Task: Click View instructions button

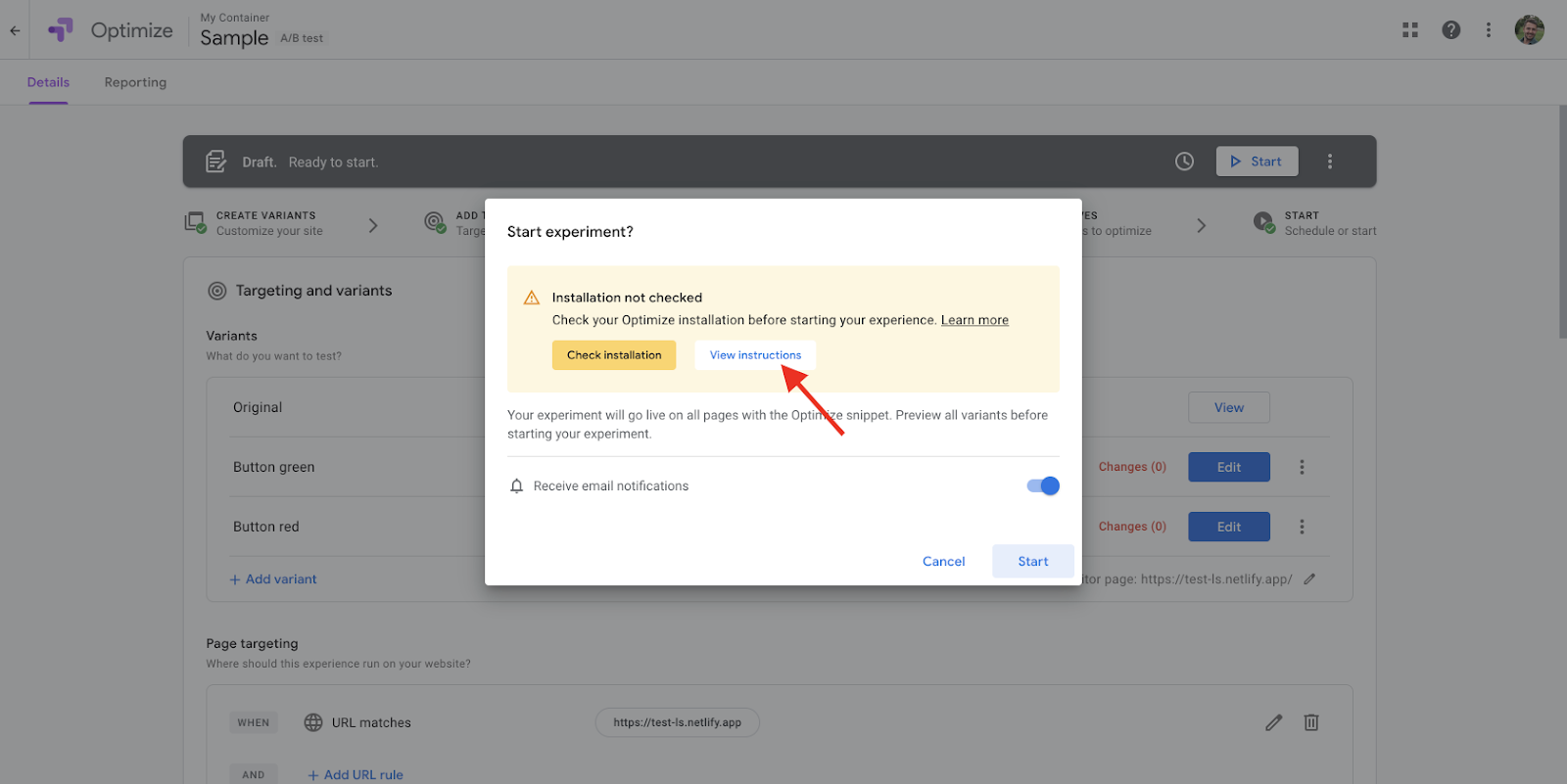Action: (x=755, y=355)
